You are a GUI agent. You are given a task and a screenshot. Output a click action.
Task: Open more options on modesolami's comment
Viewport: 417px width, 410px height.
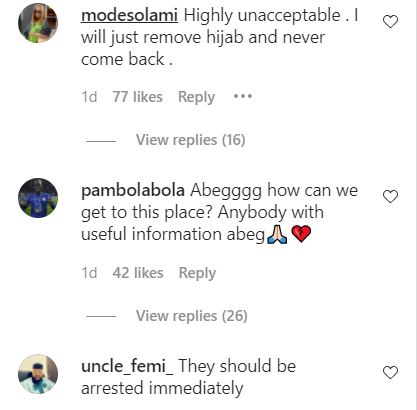(243, 97)
